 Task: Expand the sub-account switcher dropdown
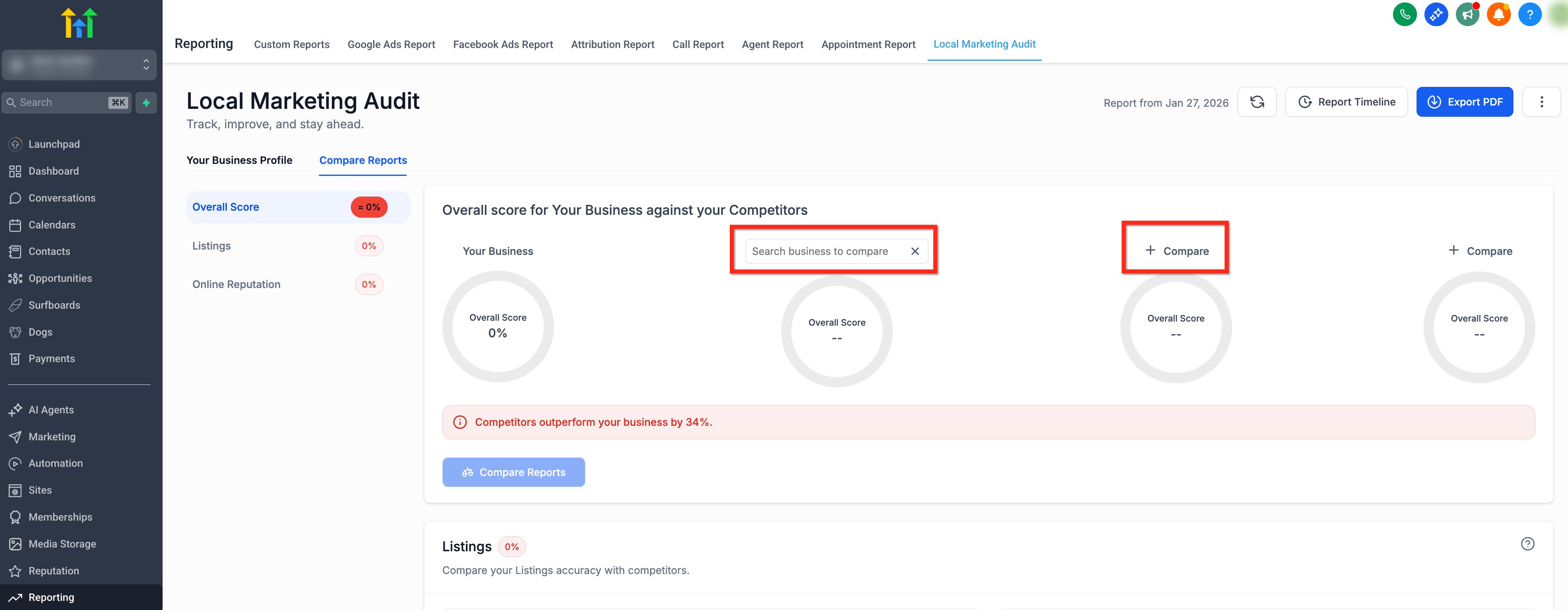point(79,65)
